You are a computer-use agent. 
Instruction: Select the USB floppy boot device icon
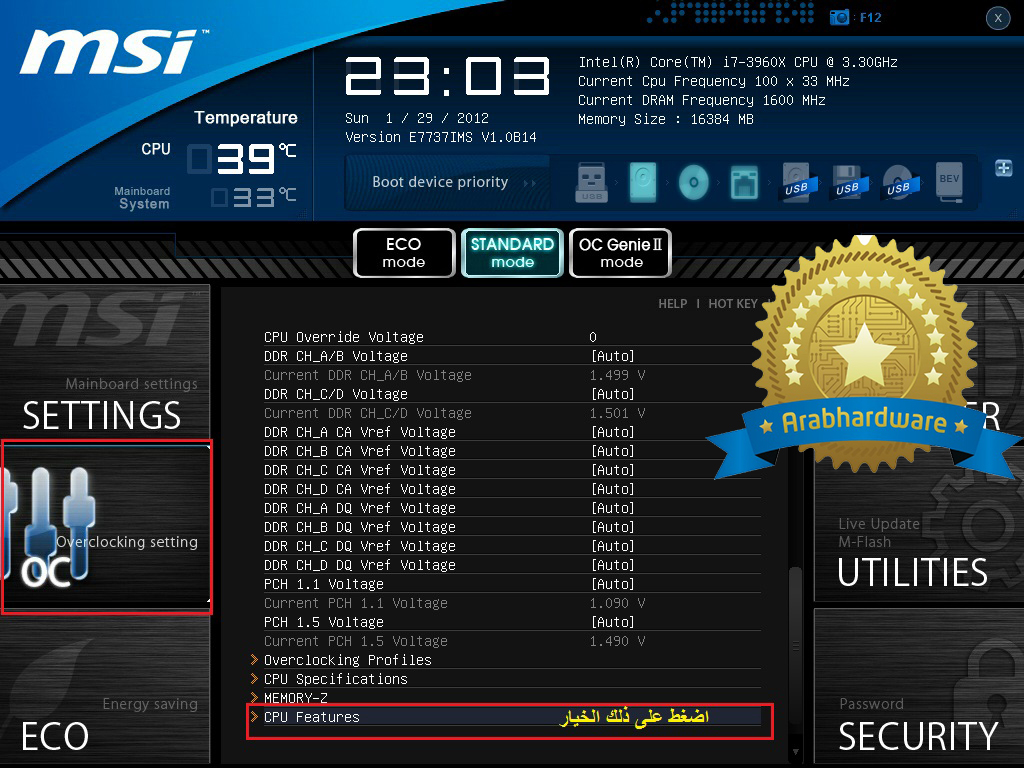(848, 182)
